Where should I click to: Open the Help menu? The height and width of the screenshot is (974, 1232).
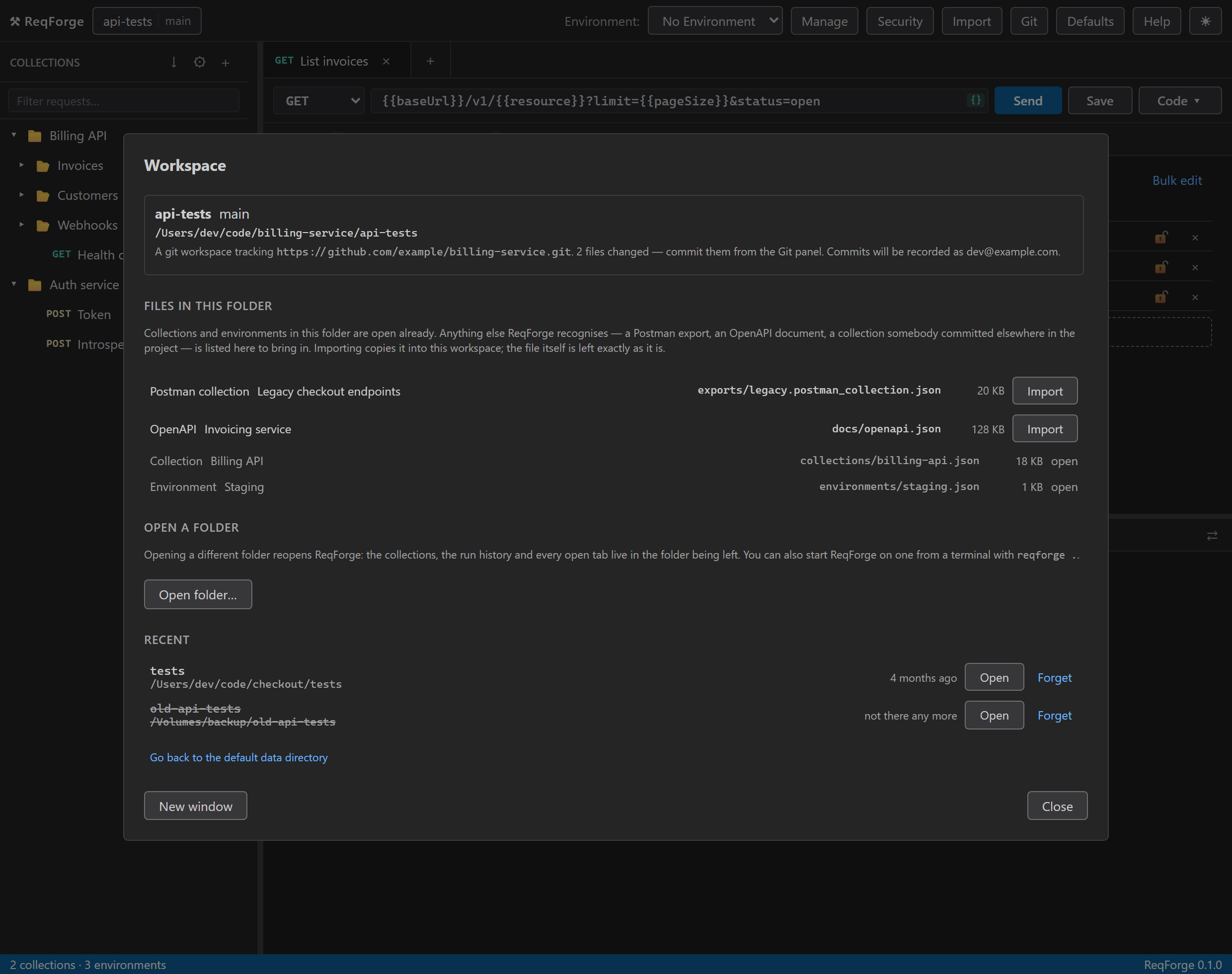[x=1156, y=21]
